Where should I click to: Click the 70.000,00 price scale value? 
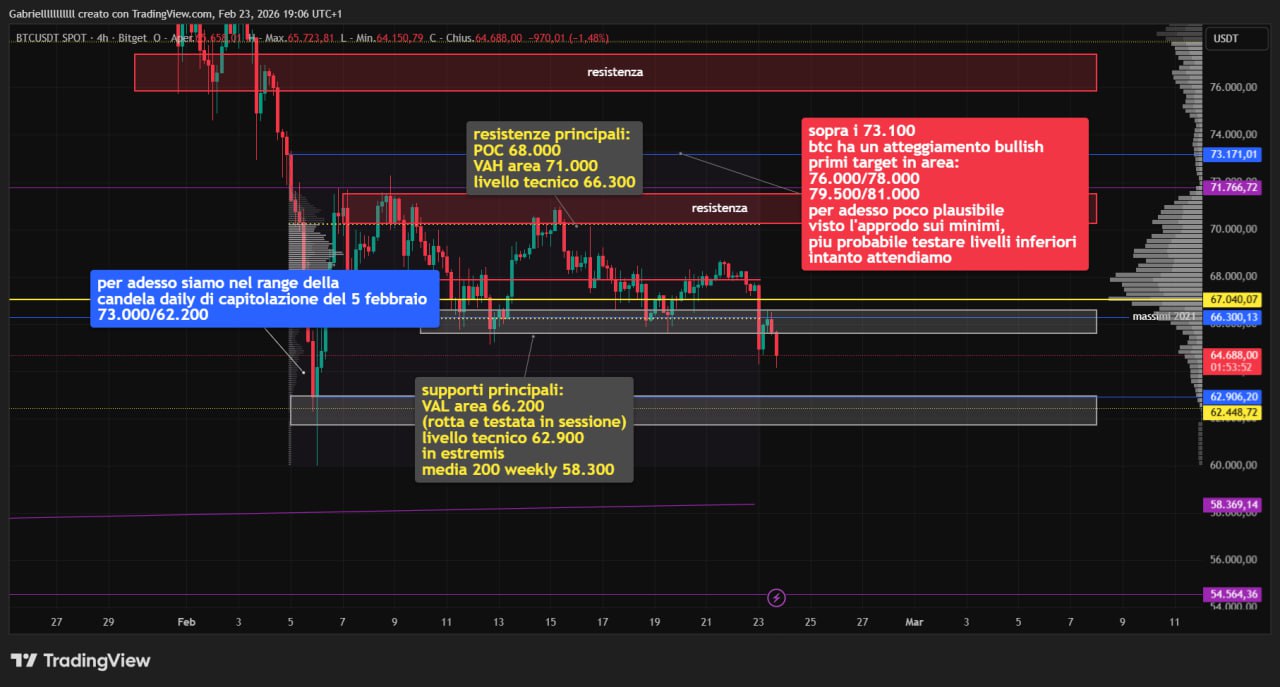pos(1232,229)
